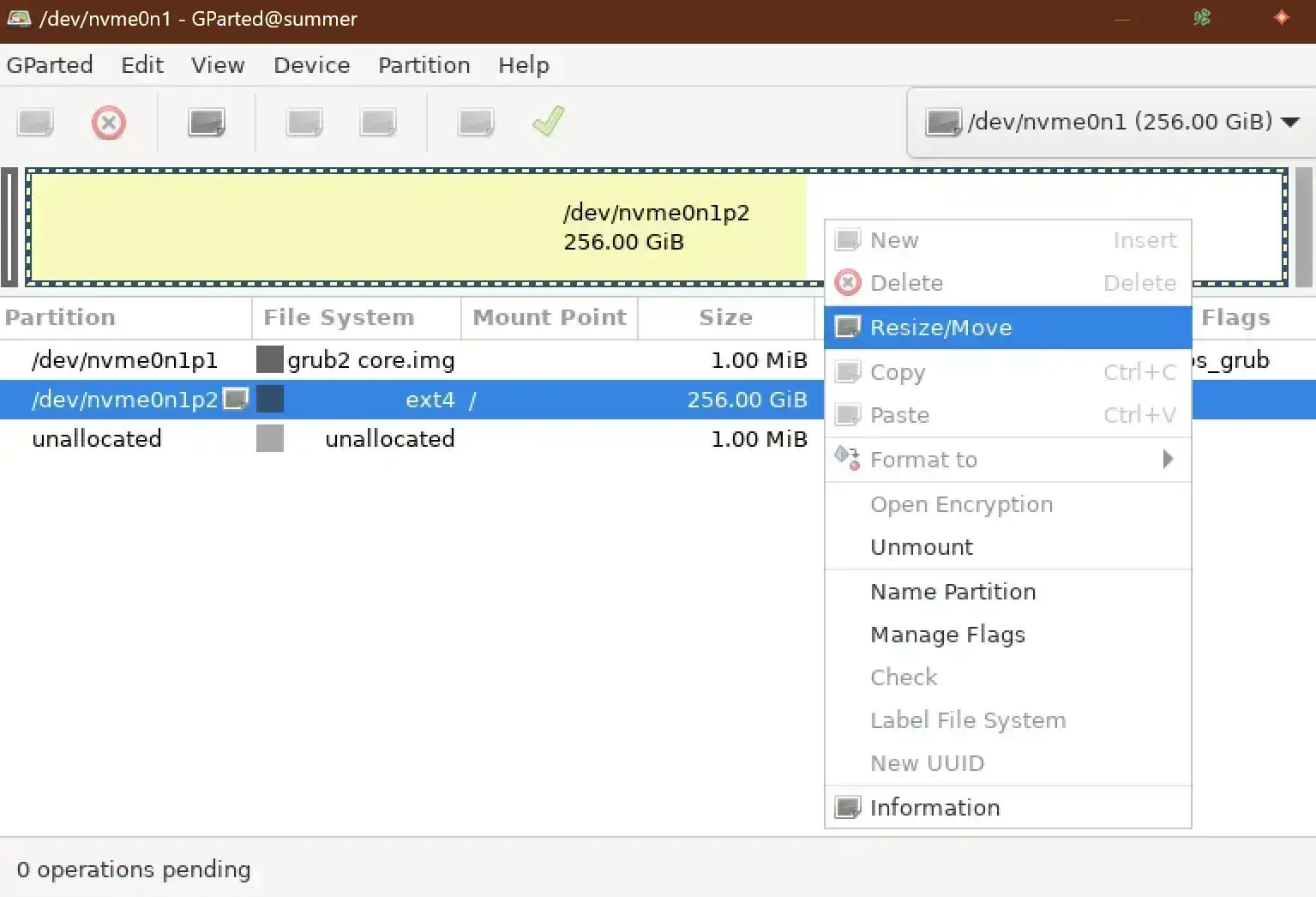1316x897 pixels.
Task: Click the New icon in the context menu
Action: pos(848,240)
